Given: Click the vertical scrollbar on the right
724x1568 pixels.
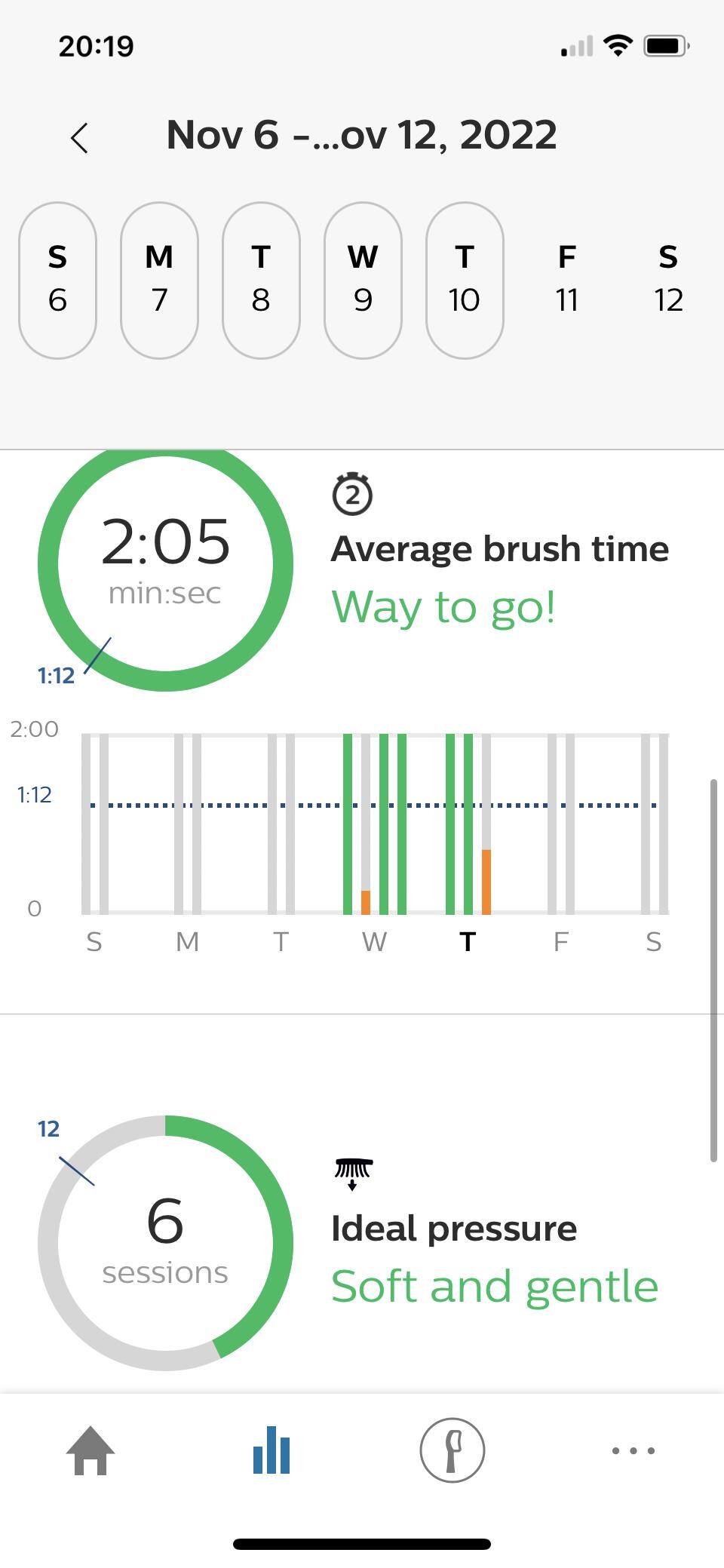Looking at the screenshot, I should 713,970.
